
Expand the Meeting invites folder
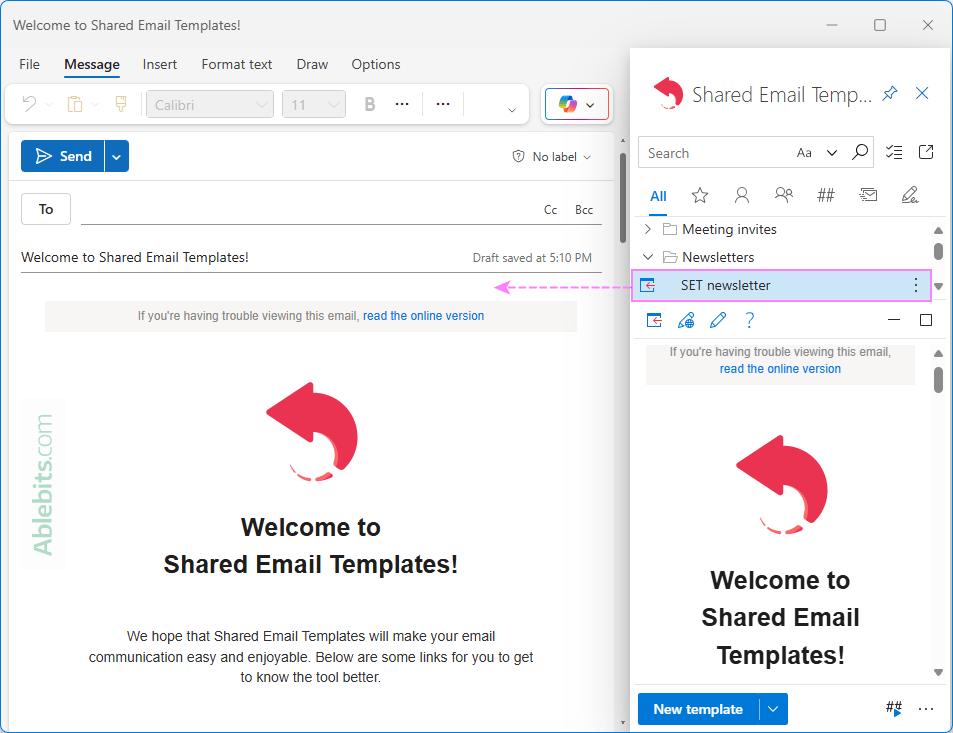click(x=647, y=229)
